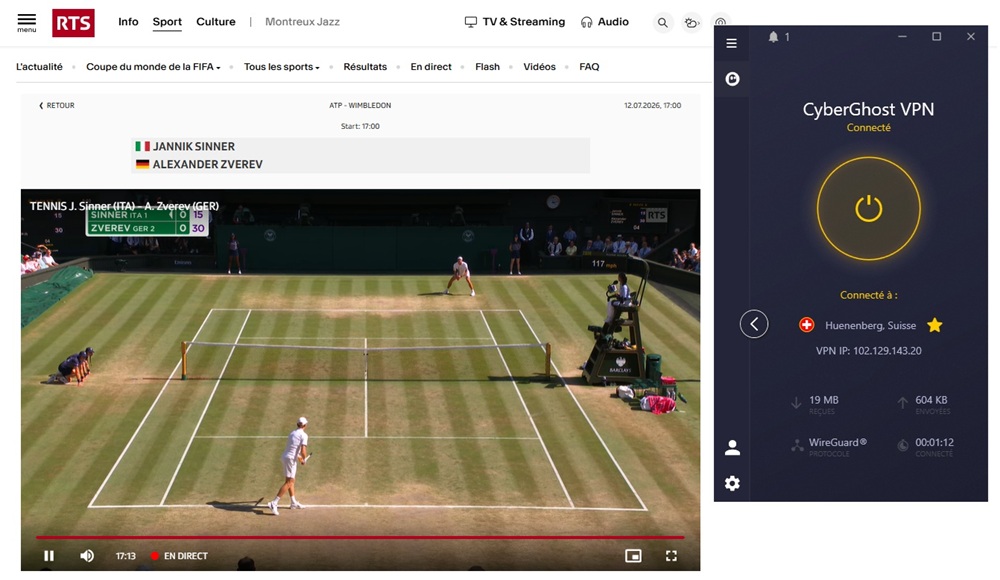Click the red video progress bar
The height and width of the screenshot is (580, 1000).
click(x=360, y=537)
